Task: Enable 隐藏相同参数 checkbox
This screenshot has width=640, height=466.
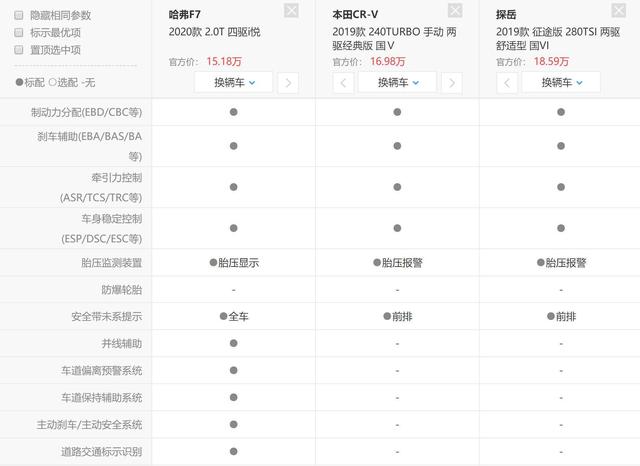Action: coord(19,15)
